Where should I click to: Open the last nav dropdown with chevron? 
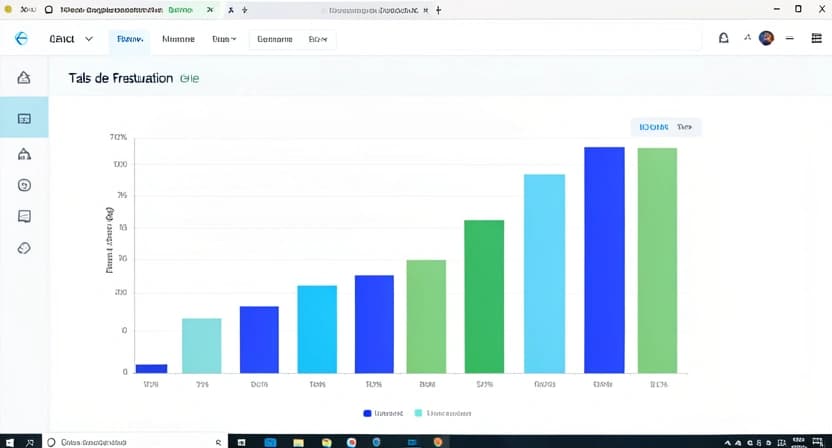(x=318, y=39)
